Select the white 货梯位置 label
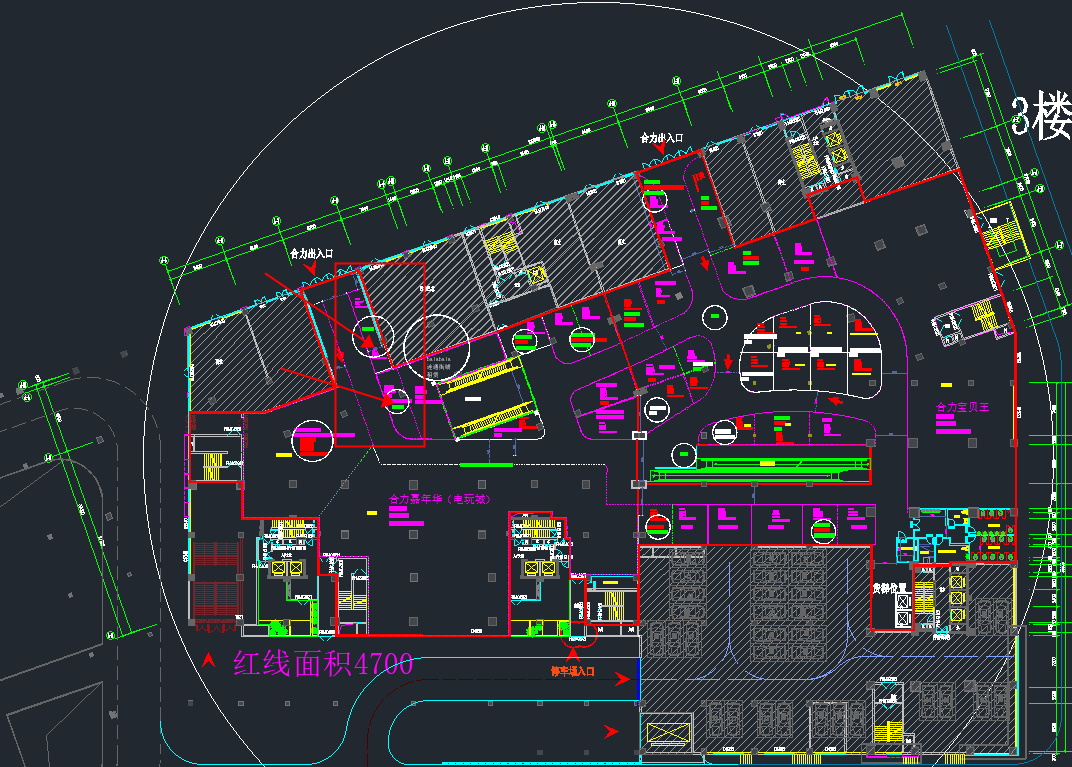1072x767 pixels. pos(890,588)
